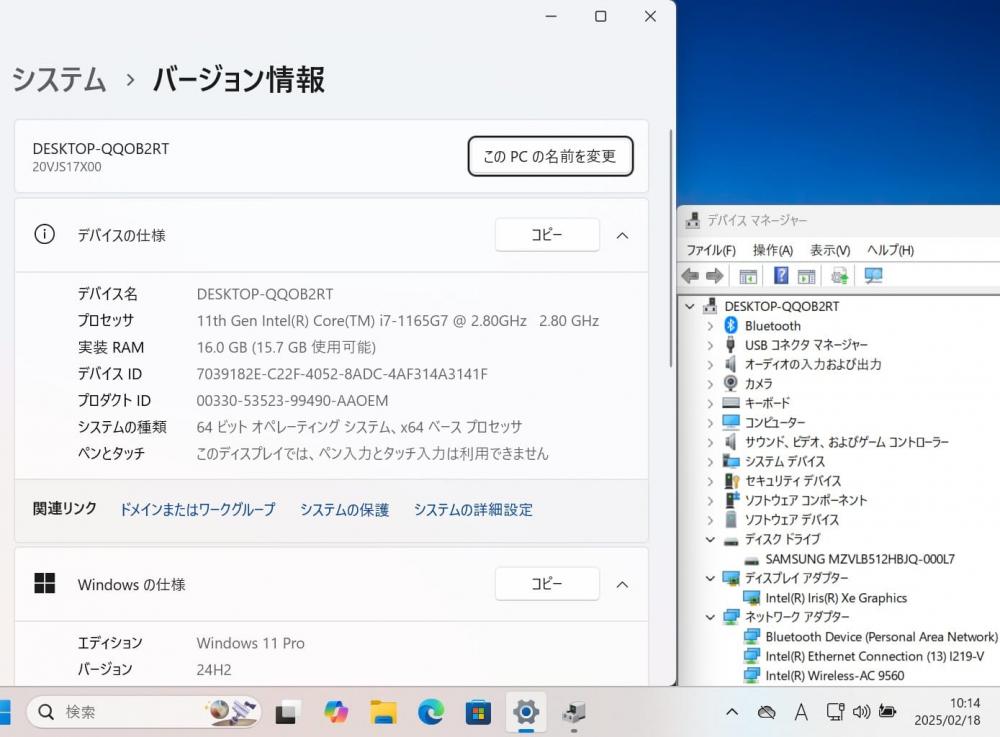The width and height of the screenshot is (1000, 737).
Task: Click the show/hide console tree toolbar icon
Action: click(x=747, y=276)
